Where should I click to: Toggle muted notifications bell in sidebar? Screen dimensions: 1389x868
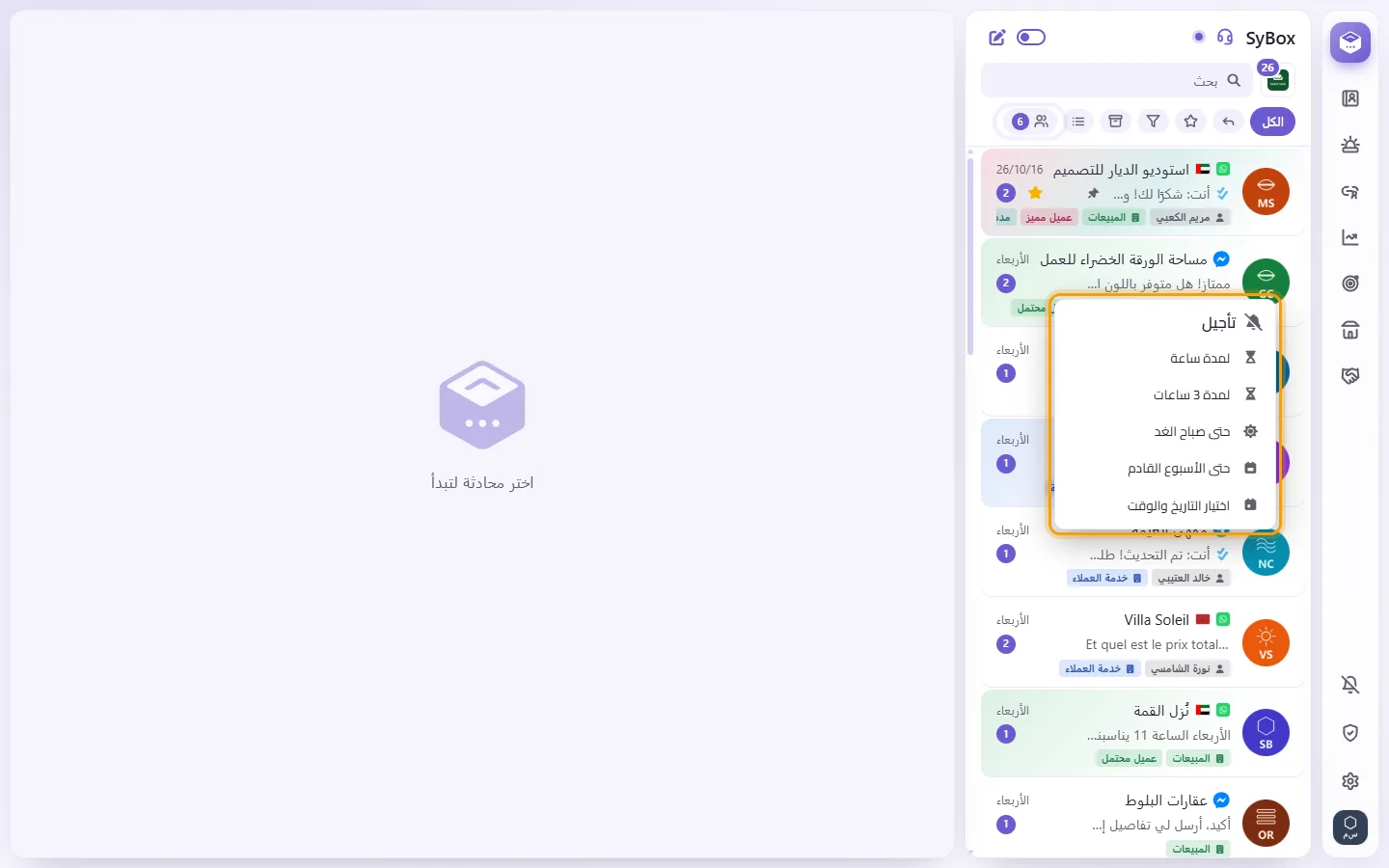tap(1350, 685)
